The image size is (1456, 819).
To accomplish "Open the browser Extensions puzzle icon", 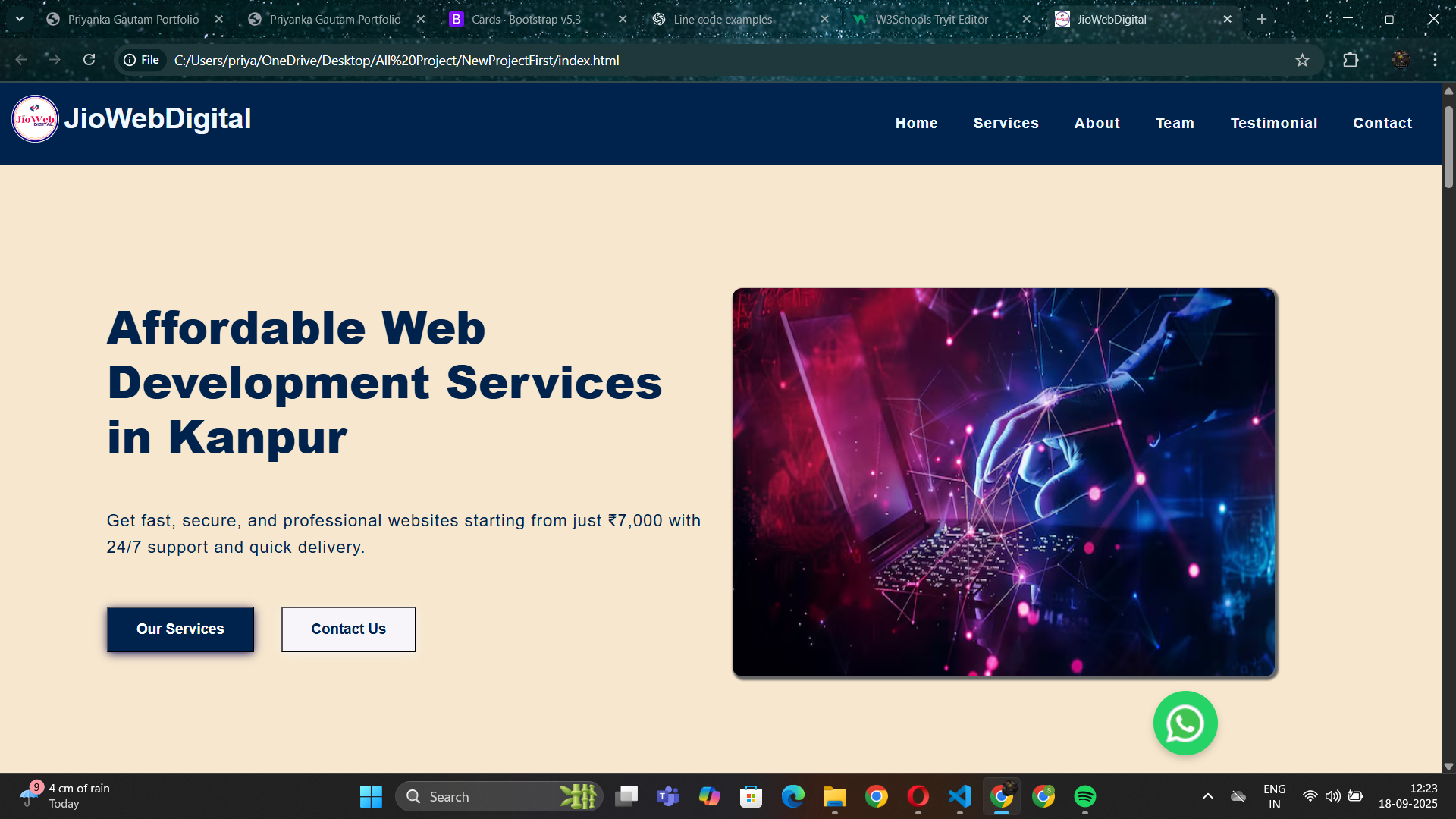I will [x=1351, y=60].
